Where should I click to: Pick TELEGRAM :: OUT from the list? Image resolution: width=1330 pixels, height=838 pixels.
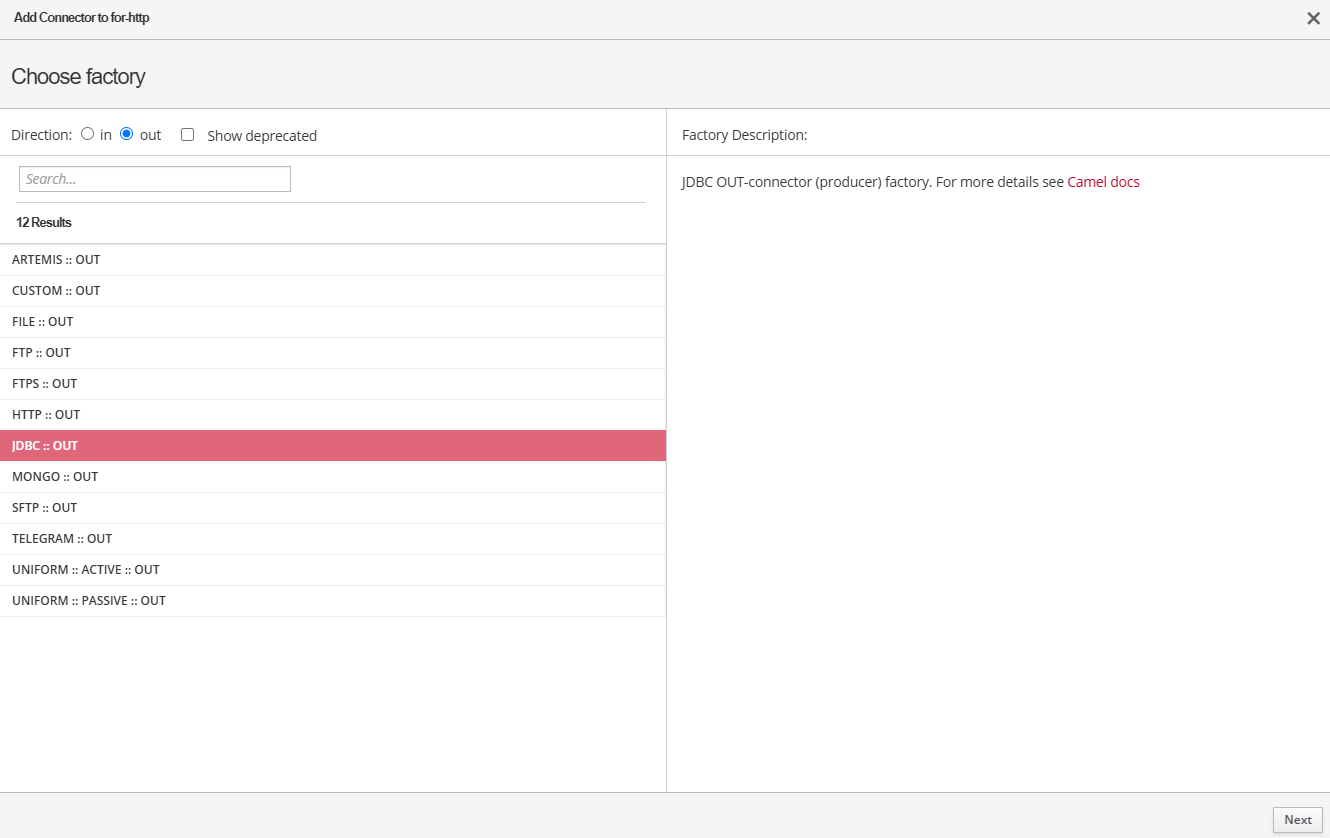coord(62,539)
